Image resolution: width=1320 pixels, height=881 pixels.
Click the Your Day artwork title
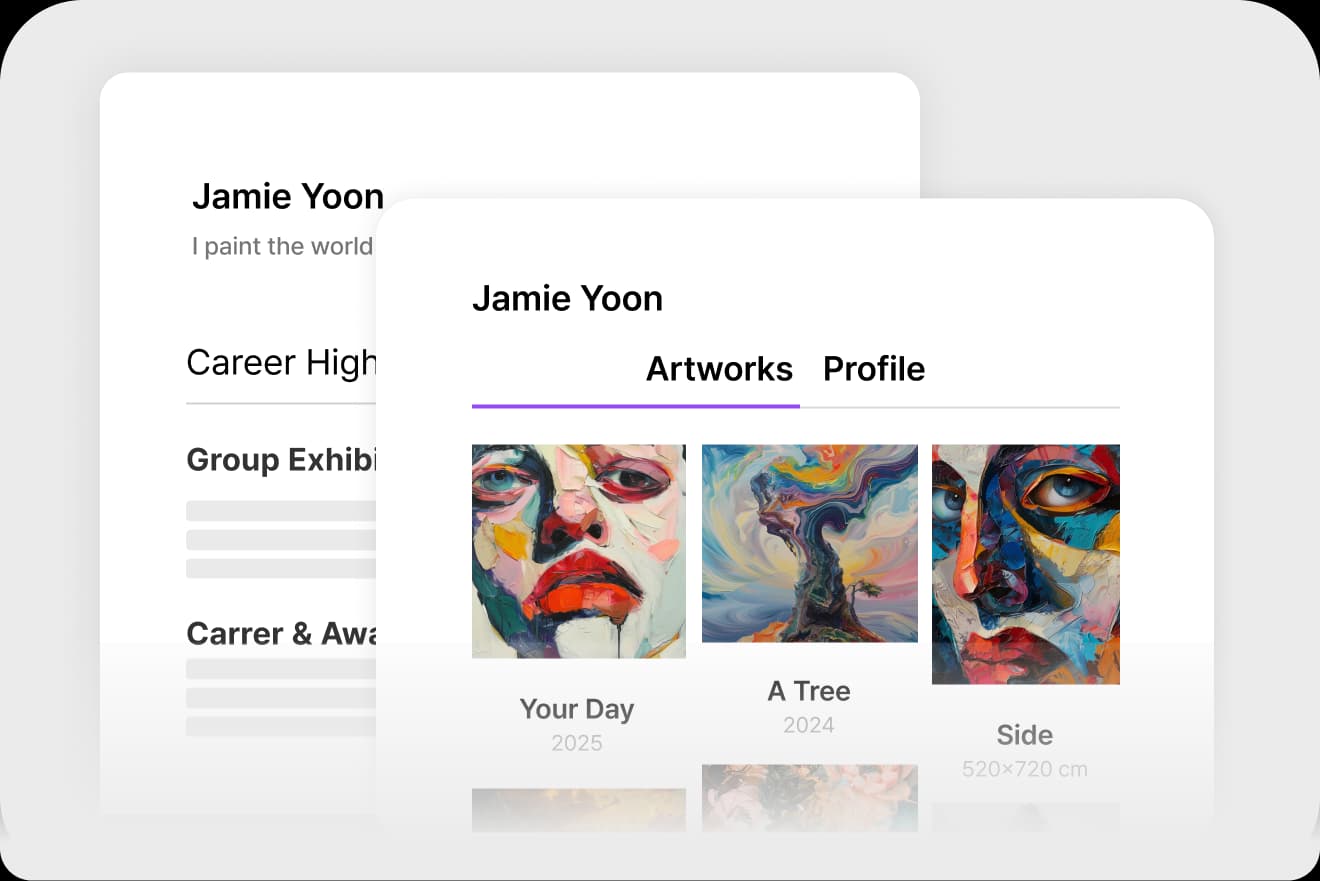pos(577,709)
